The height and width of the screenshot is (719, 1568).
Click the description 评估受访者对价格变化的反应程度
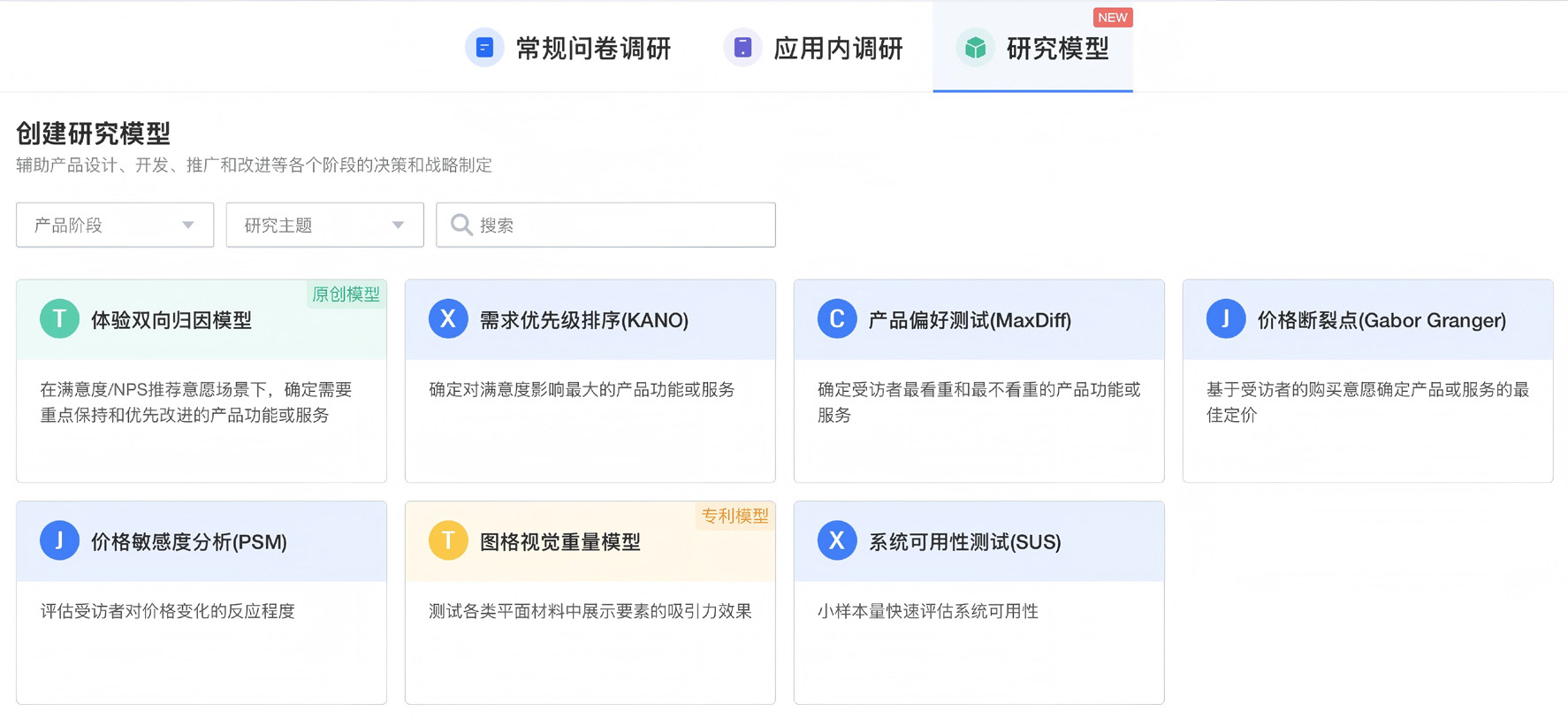pyautogui.click(x=167, y=611)
